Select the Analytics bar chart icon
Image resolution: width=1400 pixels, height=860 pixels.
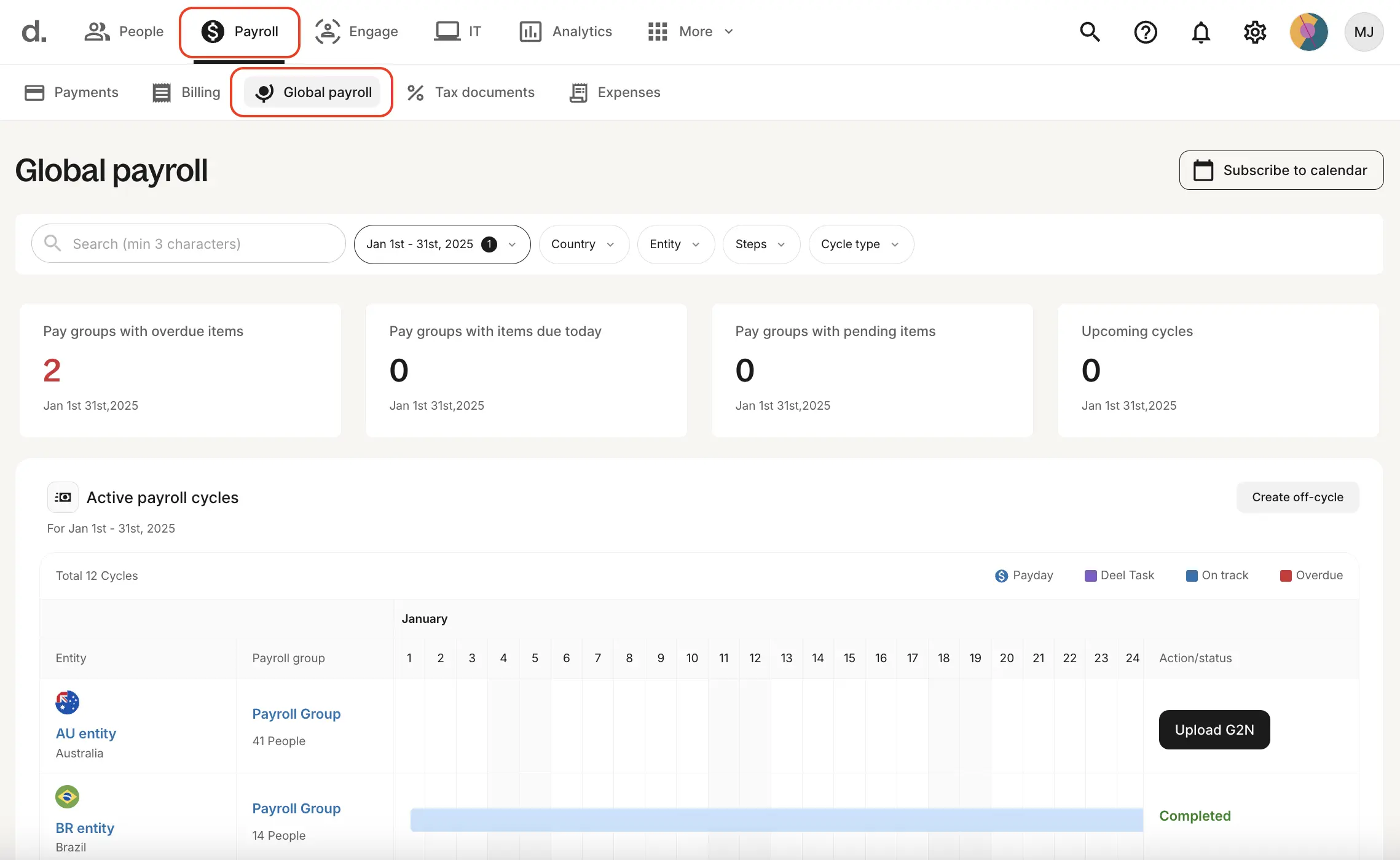click(530, 31)
